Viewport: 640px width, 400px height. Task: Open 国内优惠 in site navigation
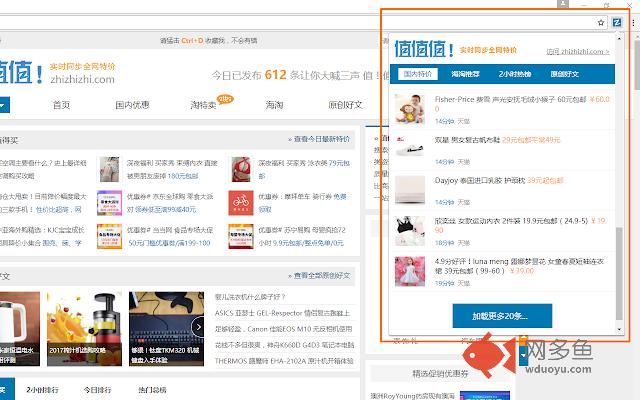point(132,105)
